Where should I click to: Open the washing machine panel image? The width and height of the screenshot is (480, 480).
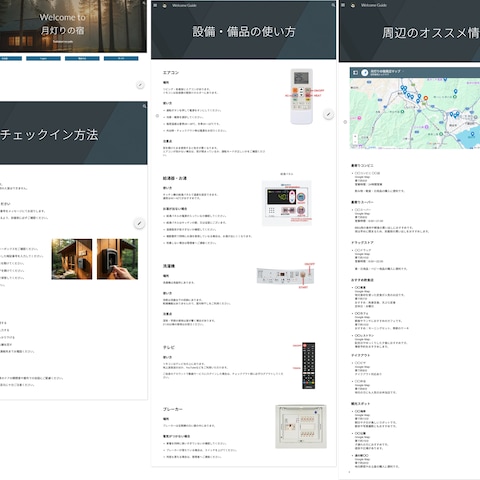(x=285, y=276)
